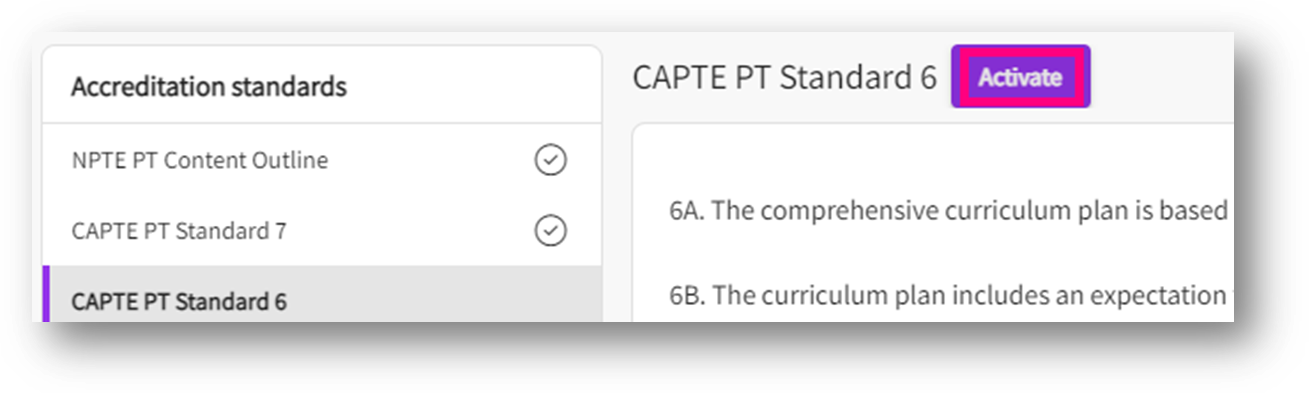Viewport: 1309px width, 393px height.
Task: Click the CAPTE PT Standard 6 page heading
Action: tap(785, 77)
